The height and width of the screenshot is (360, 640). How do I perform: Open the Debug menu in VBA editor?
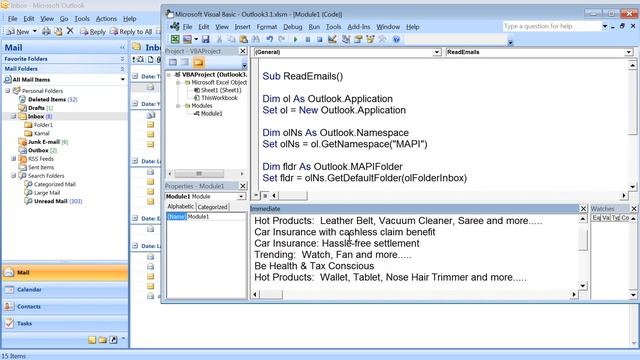click(x=293, y=27)
